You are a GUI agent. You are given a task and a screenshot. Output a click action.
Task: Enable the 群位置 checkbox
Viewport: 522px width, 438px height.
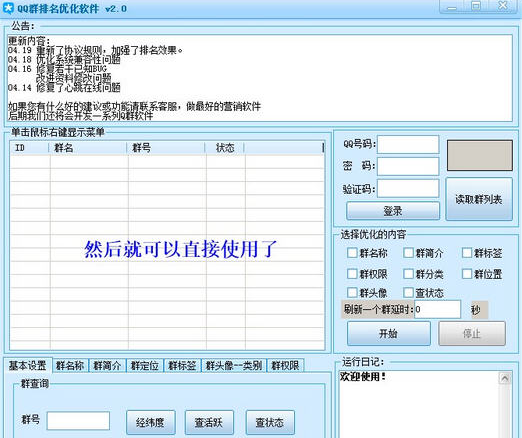point(467,274)
